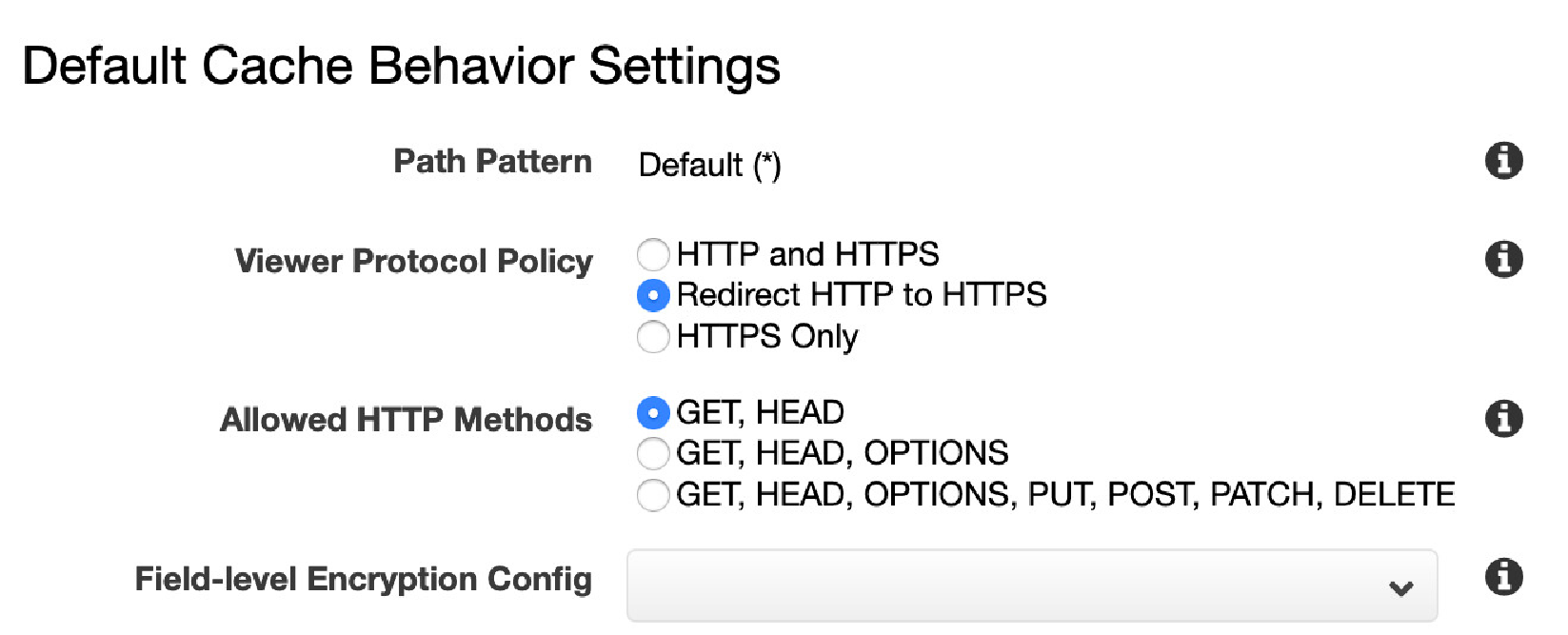
Task: Click the Field-level Encryption Config label
Action: 363,579
